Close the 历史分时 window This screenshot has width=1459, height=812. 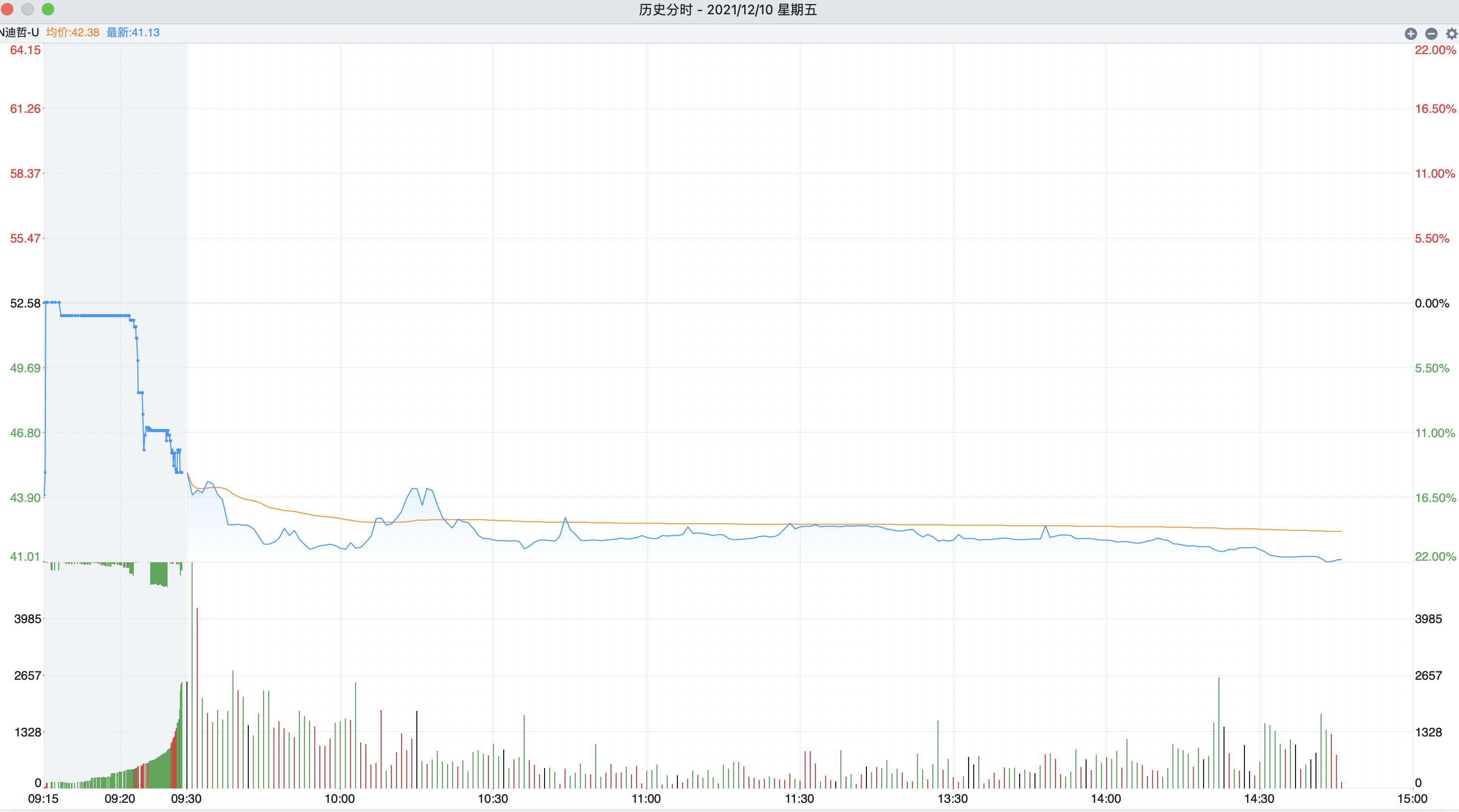click(7, 9)
